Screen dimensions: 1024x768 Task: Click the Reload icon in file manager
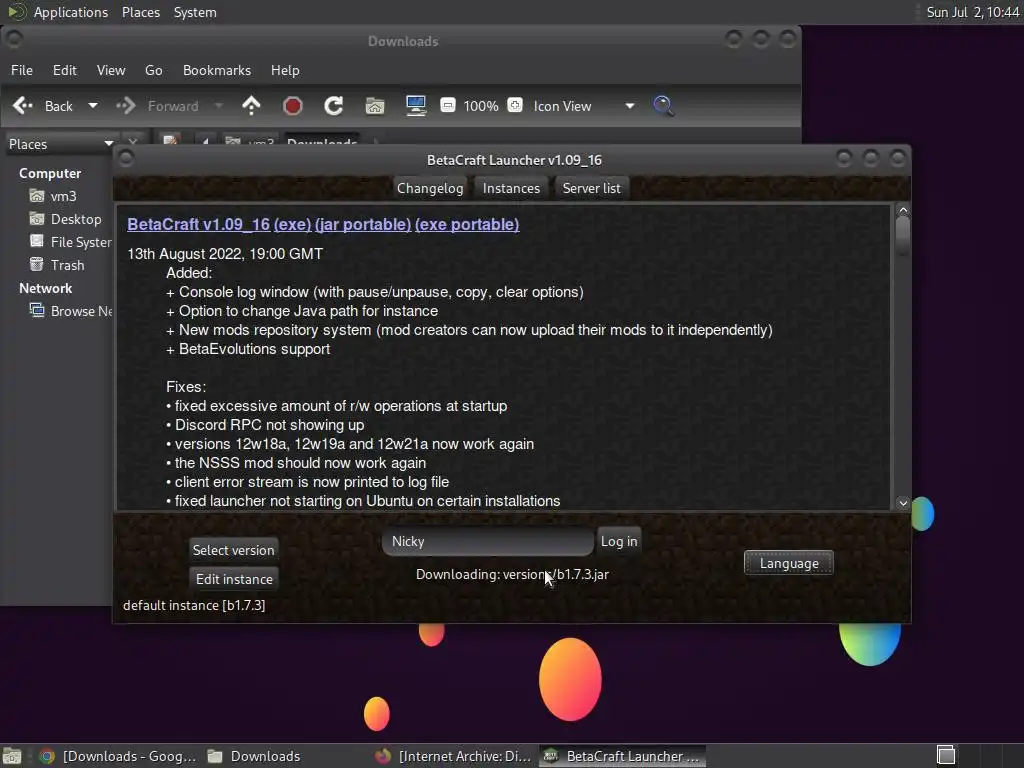pyautogui.click(x=334, y=106)
